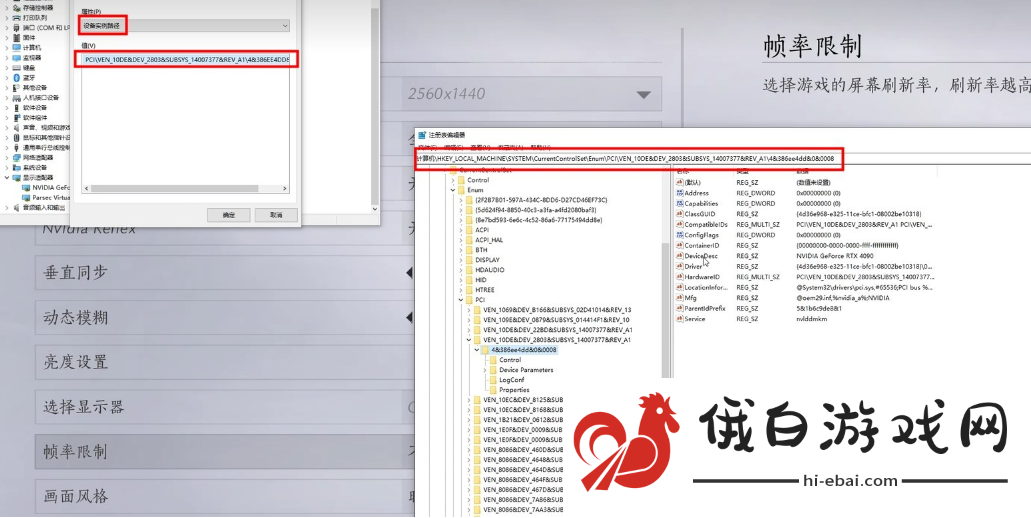Image resolution: width=1031 pixels, height=518 pixels.
Task: Open the 属性(P) property dropdown
Action: click(185, 26)
